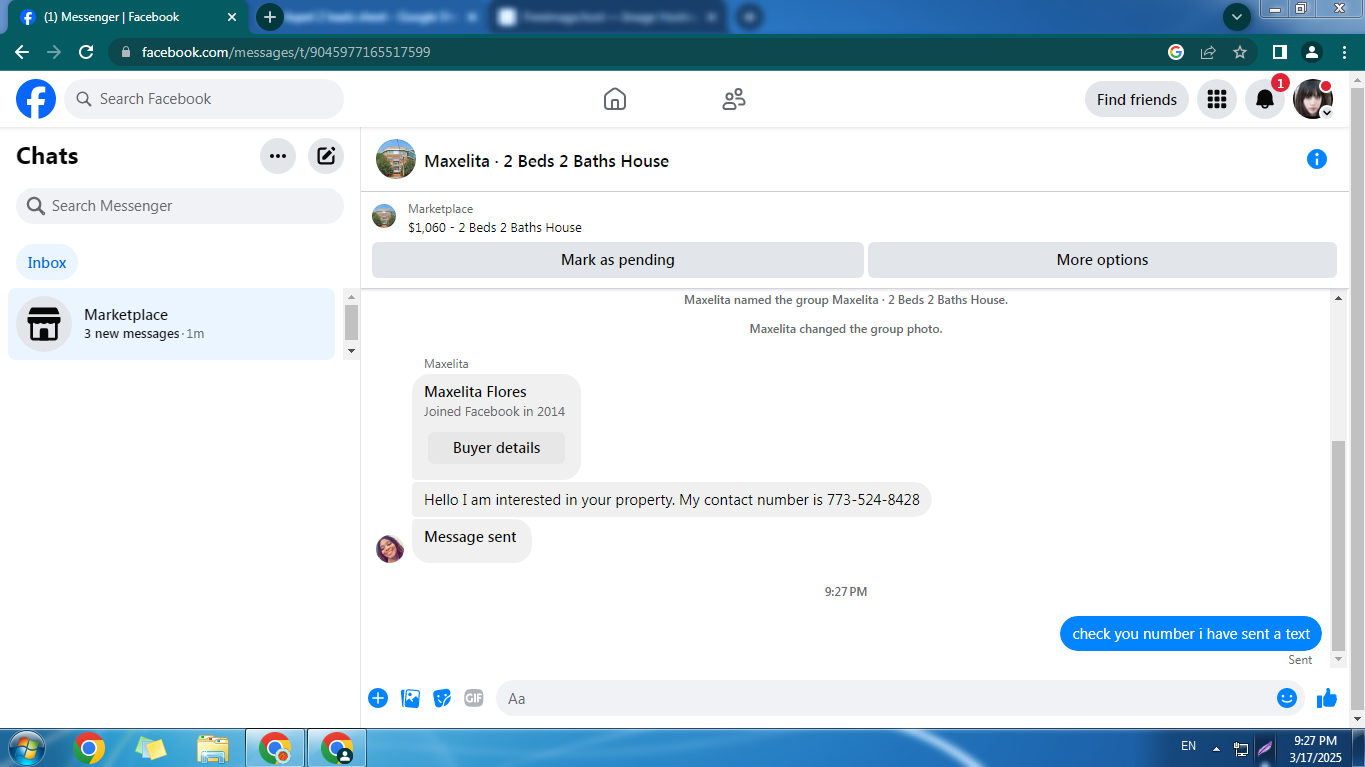Open more actions plus icon in composer
The height and width of the screenshot is (767, 1365).
(x=378, y=698)
